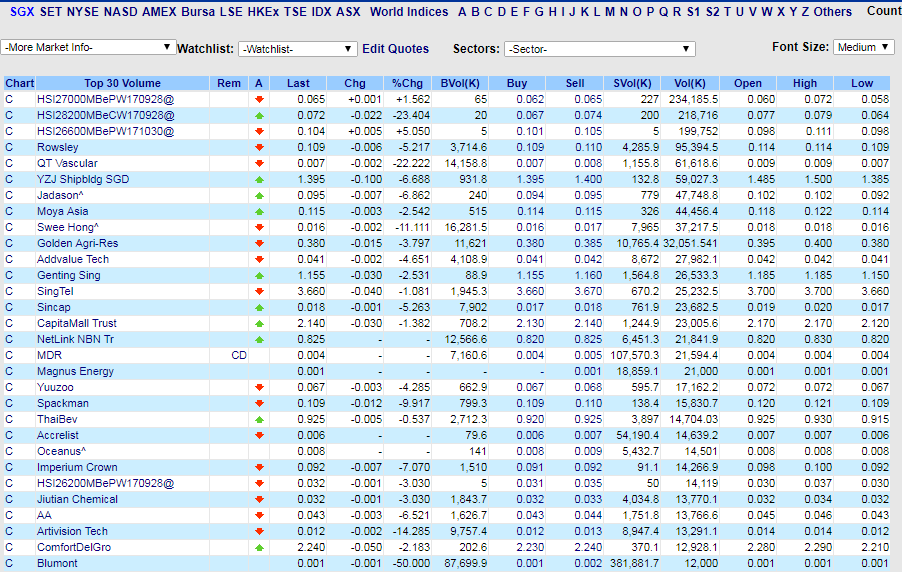Click green up arrow in Sincap row
This screenshot has width=902, height=572.
[259, 307]
